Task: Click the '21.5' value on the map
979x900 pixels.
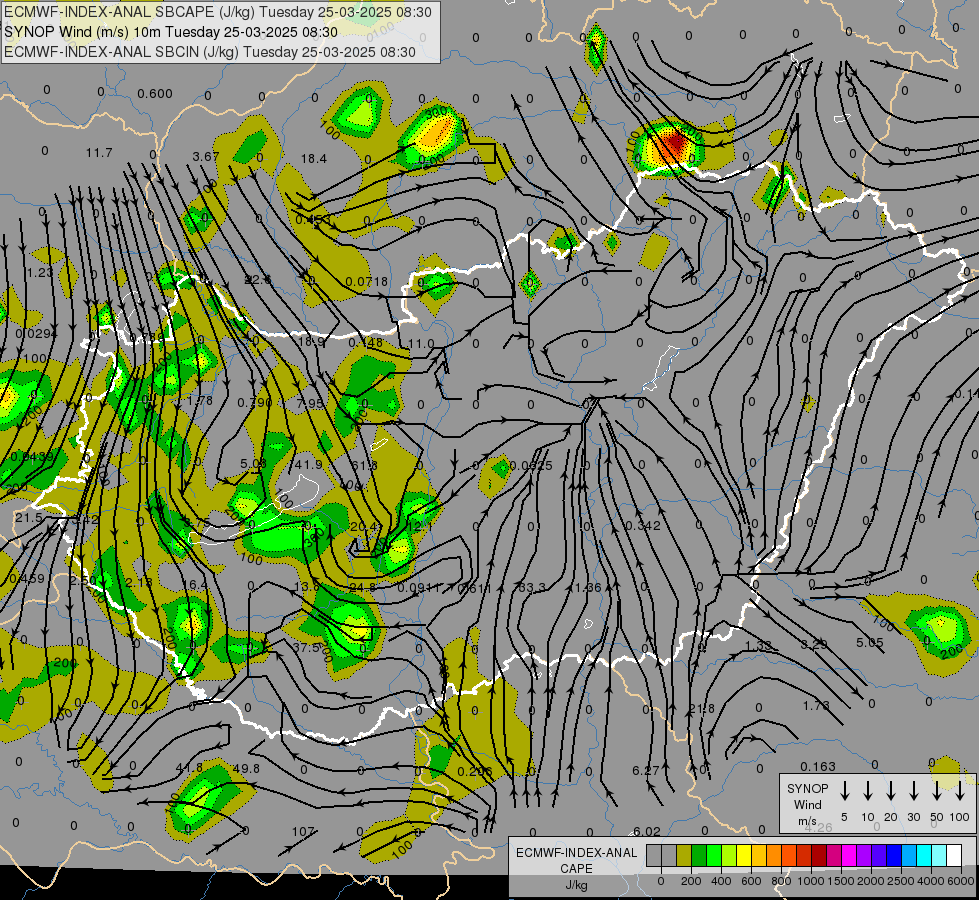Action: point(28,518)
